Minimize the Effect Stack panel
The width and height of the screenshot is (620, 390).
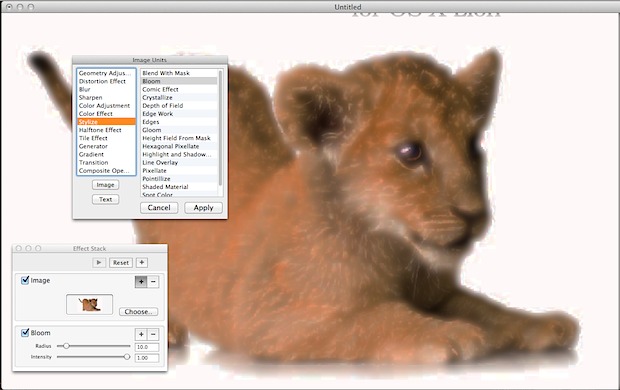pyautogui.click(x=28, y=248)
